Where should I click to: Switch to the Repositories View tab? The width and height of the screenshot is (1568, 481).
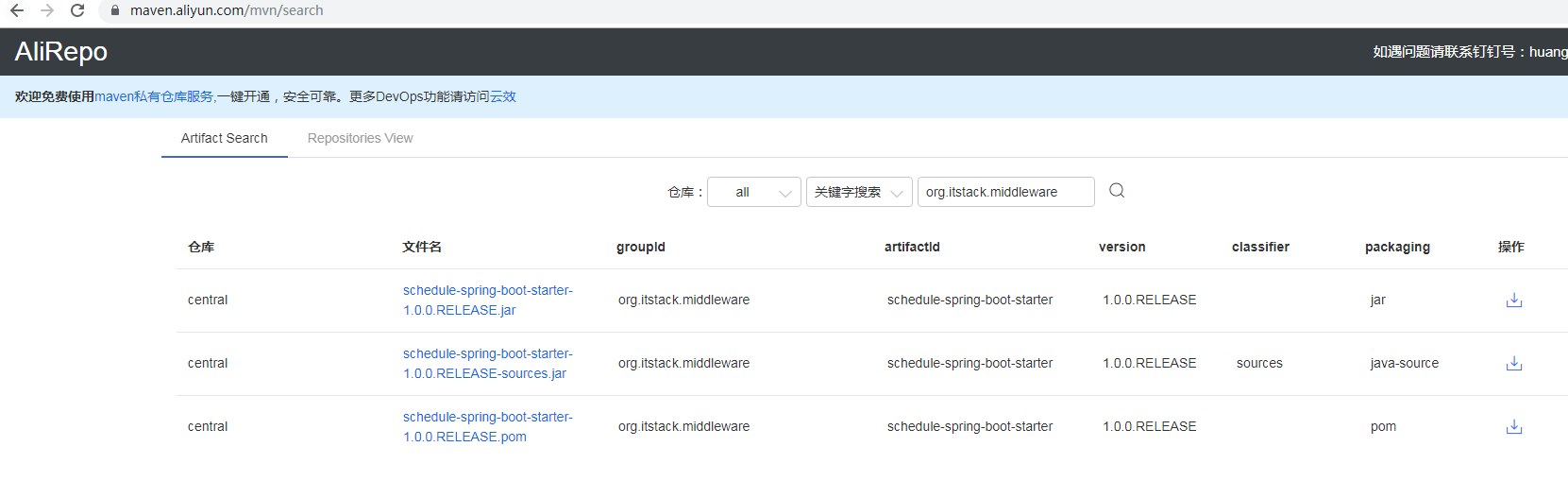click(x=360, y=138)
